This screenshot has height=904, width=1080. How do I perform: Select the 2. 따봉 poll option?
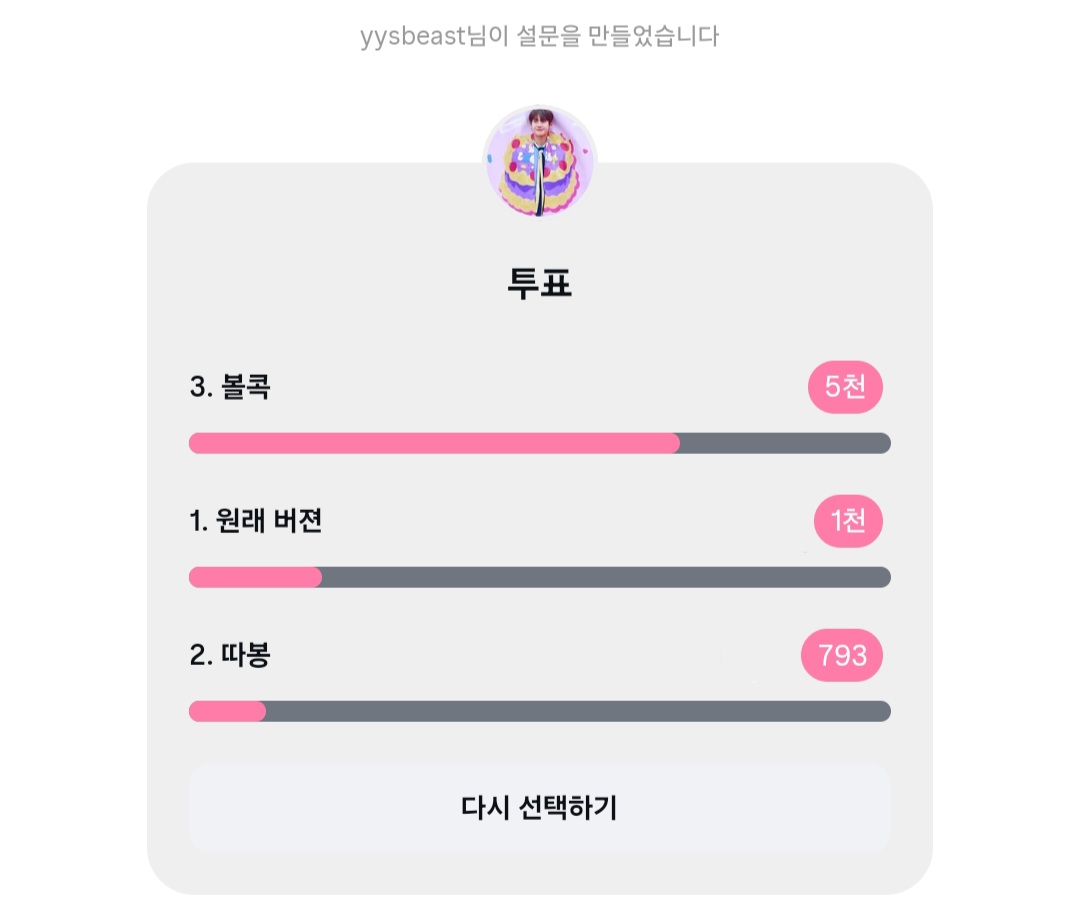[x=230, y=655]
